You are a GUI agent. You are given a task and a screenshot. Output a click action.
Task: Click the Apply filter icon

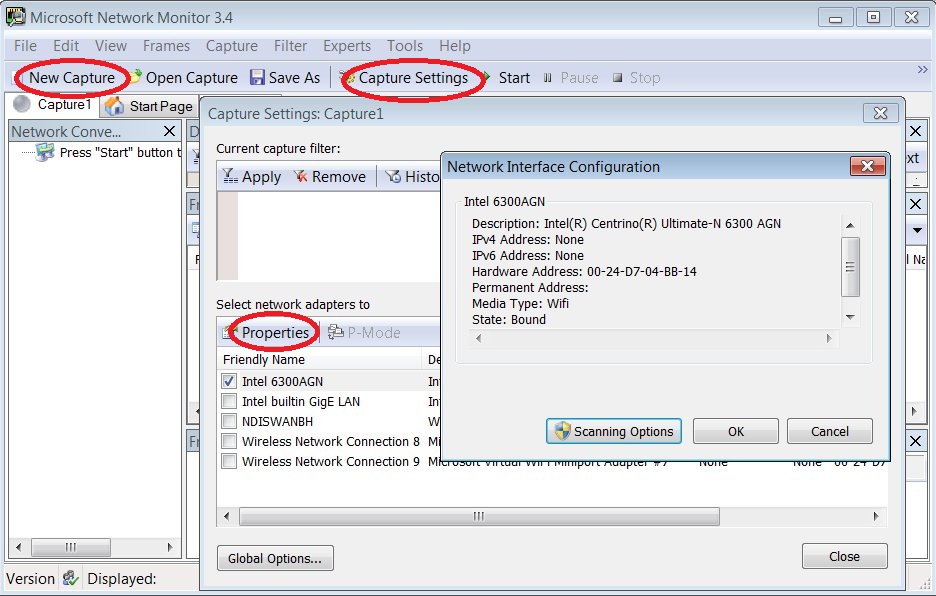tap(230, 176)
